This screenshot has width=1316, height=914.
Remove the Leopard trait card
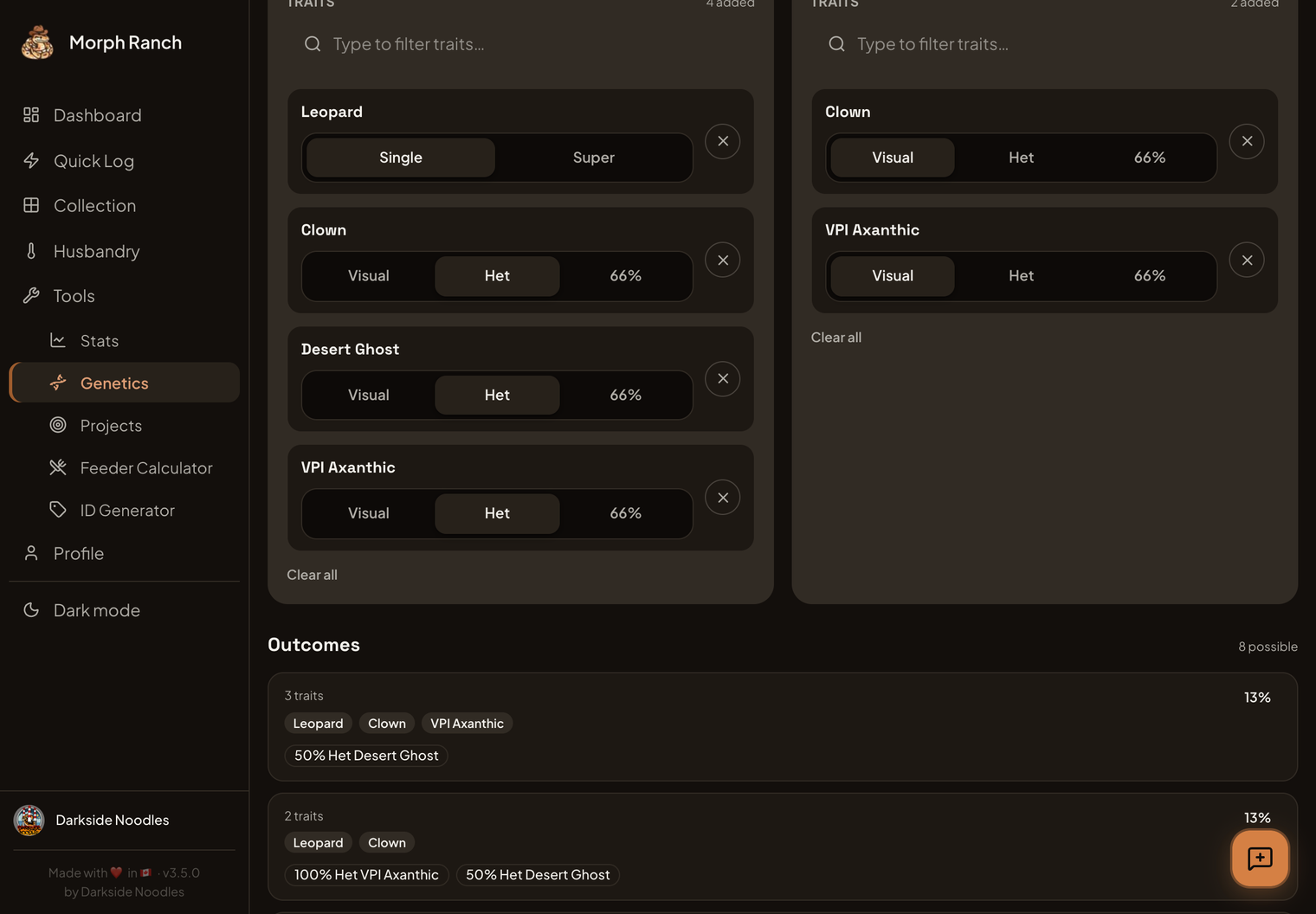[723, 141]
